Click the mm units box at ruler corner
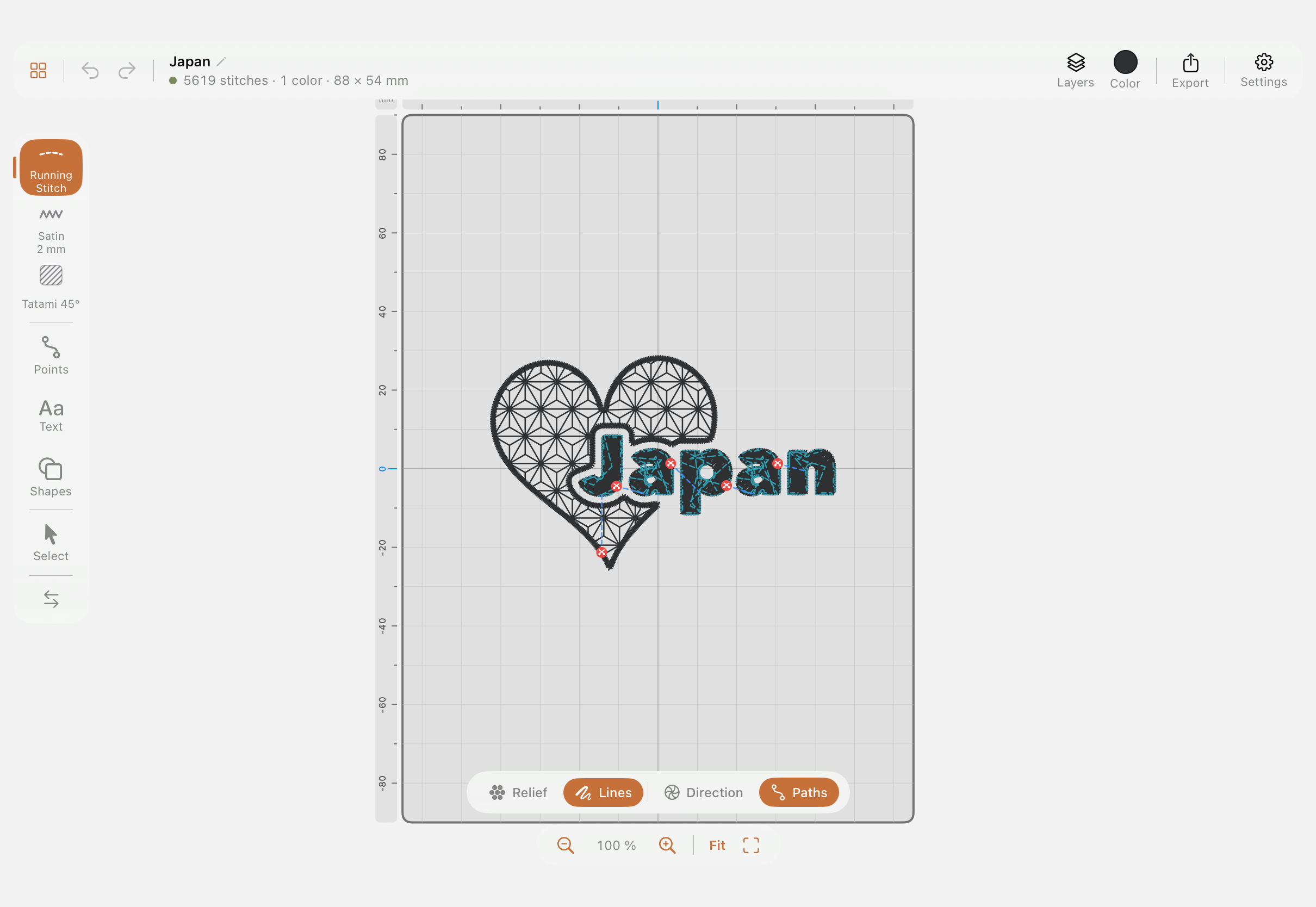 click(x=386, y=103)
